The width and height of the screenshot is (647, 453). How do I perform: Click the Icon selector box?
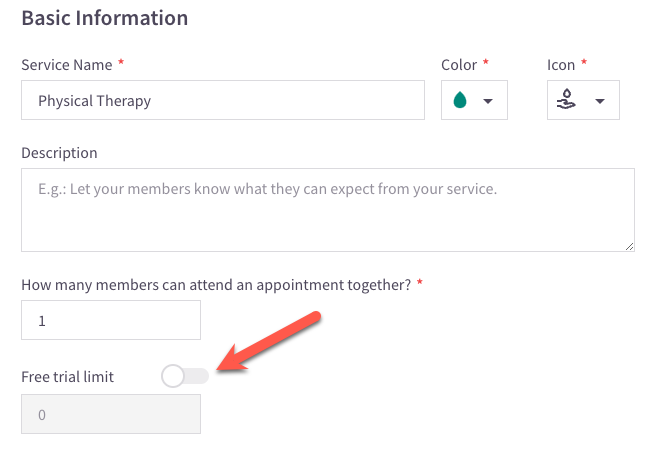click(583, 100)
